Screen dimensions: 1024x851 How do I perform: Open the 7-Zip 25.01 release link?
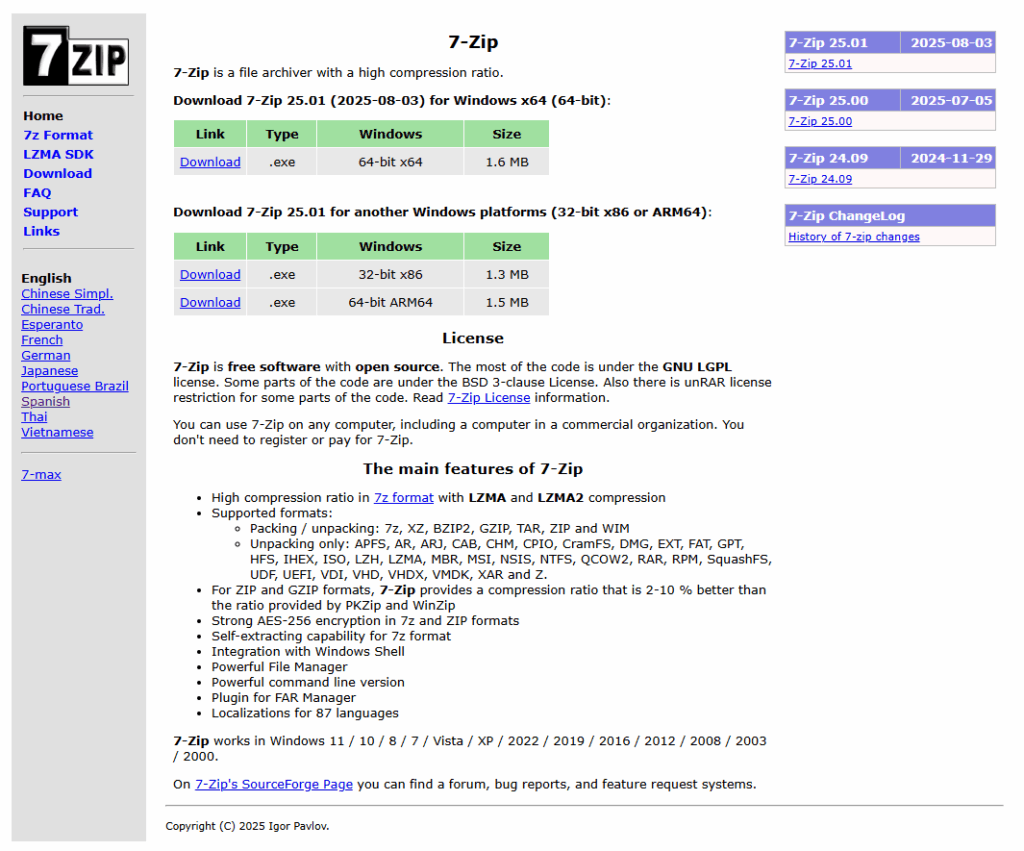pyautogui.click(x=820, y=63)
